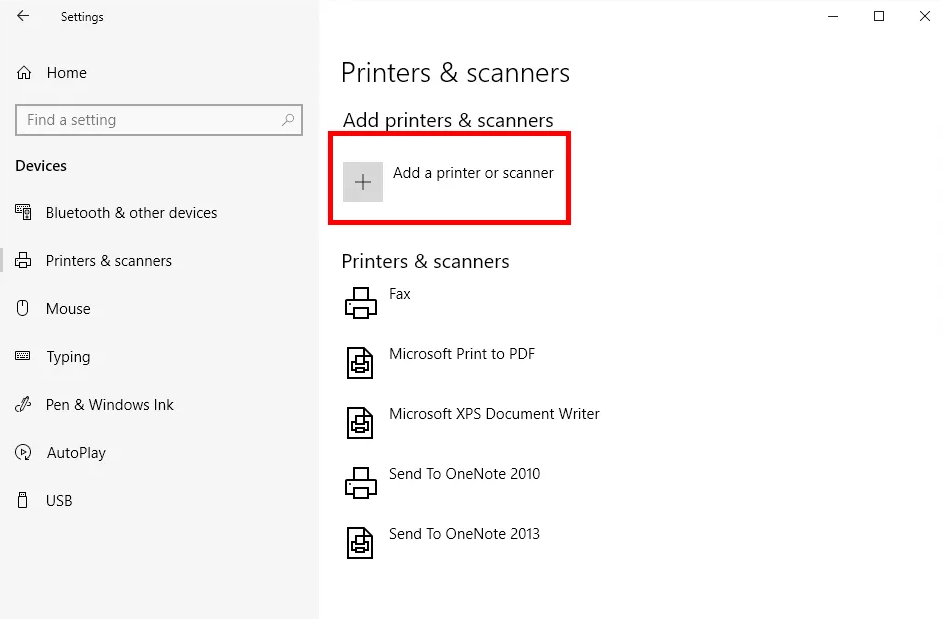This screenshot has height=619, width=944.
Task: Click the Add a printer or scanner label
Action: pyautogui.click(x=473, y=173)
